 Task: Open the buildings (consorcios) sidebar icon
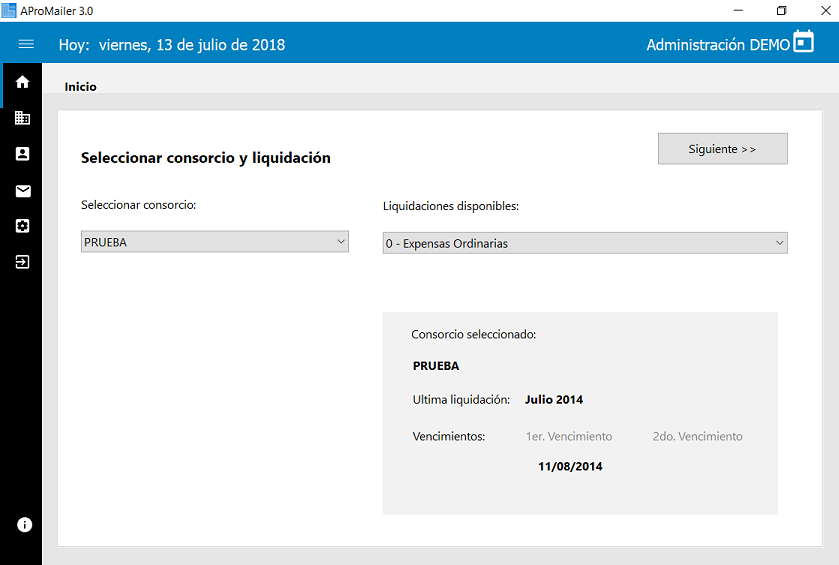[x=22, y=118]
